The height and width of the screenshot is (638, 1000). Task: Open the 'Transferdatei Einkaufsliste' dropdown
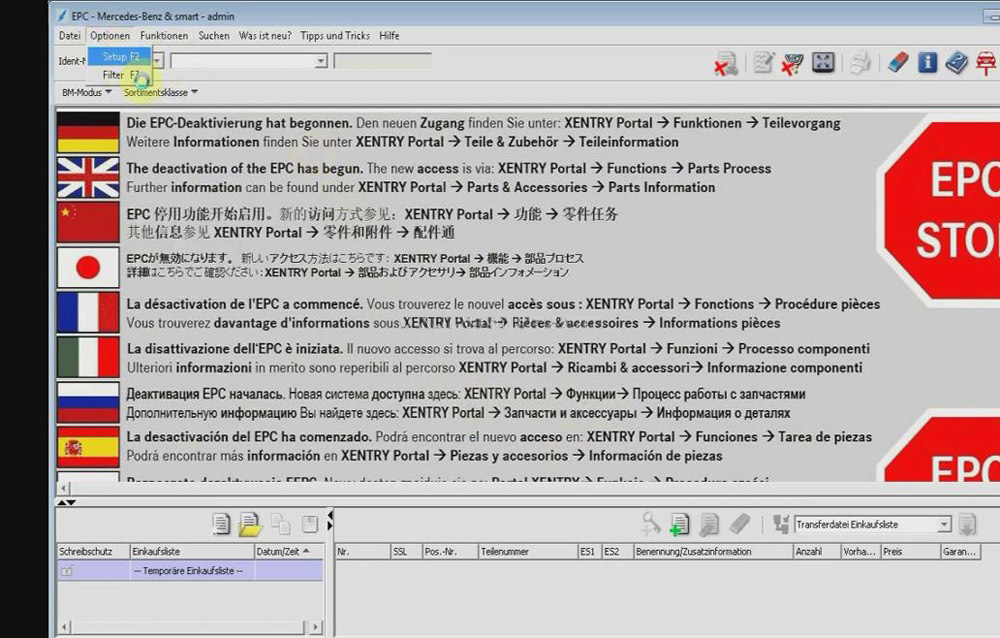point(873,524)
